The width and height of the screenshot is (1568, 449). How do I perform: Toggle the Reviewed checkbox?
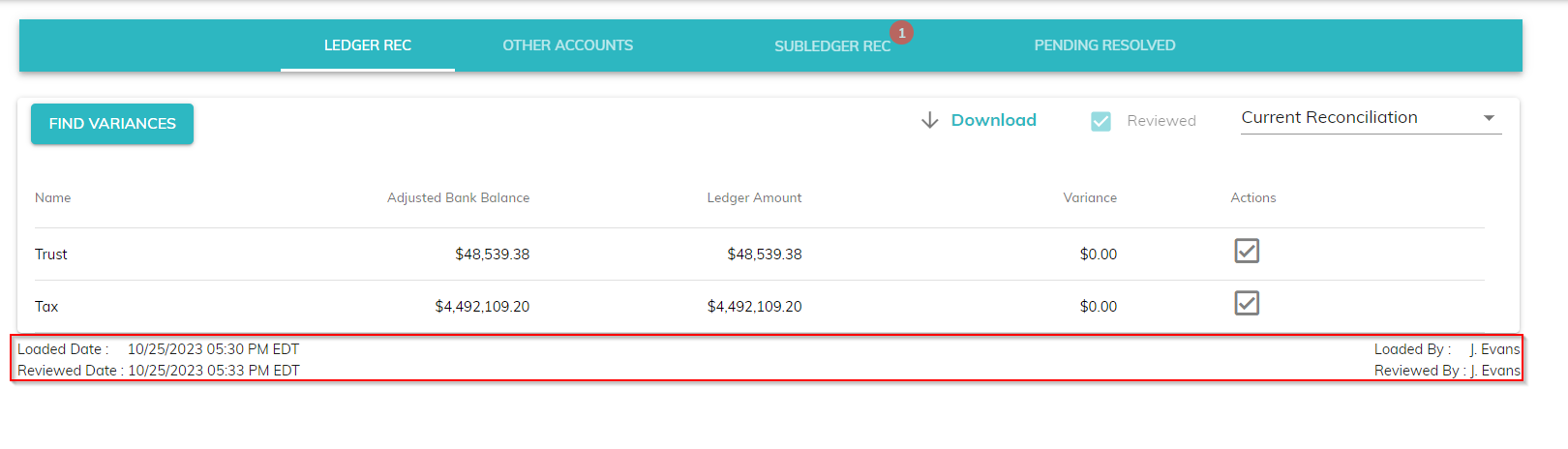click(1101, 121)
